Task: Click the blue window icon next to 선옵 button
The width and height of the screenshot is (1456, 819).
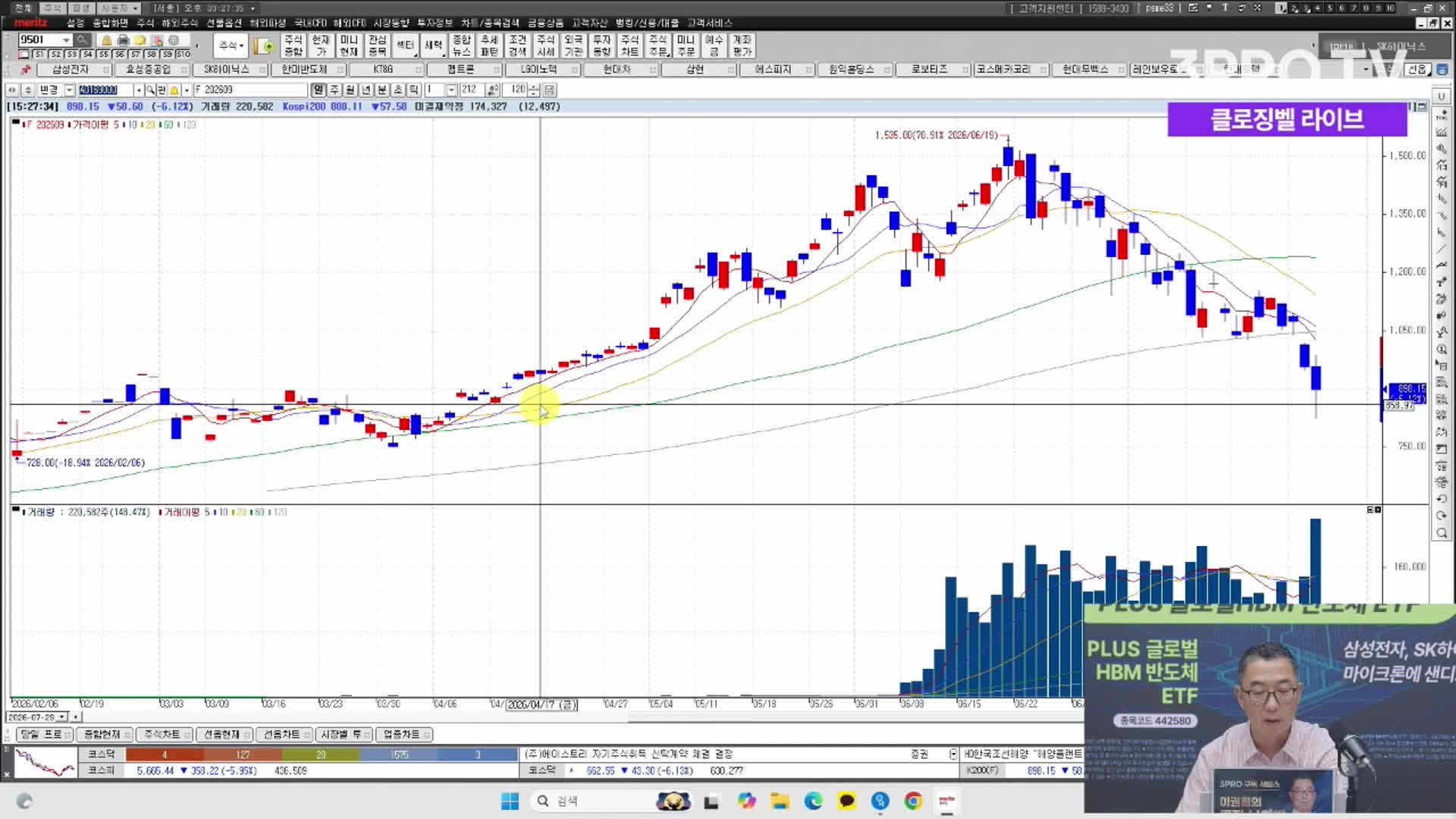Action: coord(1441,69)
